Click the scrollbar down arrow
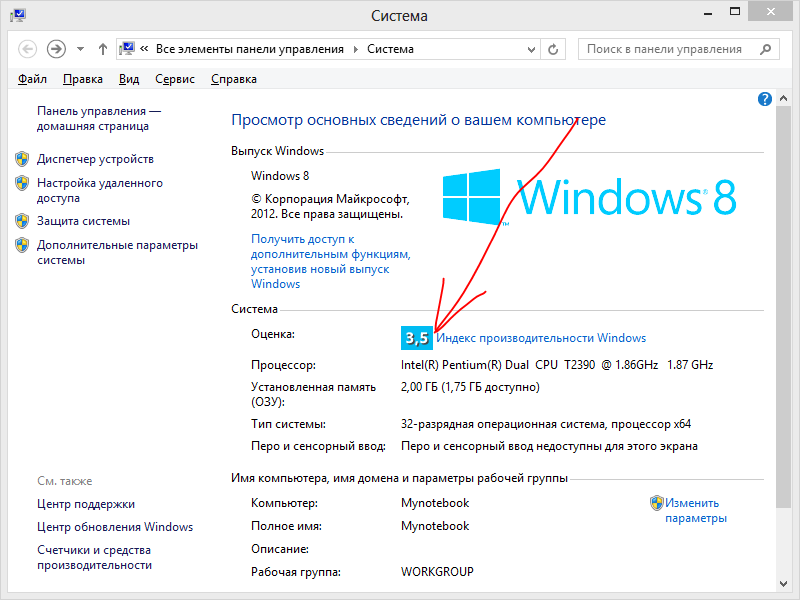 [784, 583]
